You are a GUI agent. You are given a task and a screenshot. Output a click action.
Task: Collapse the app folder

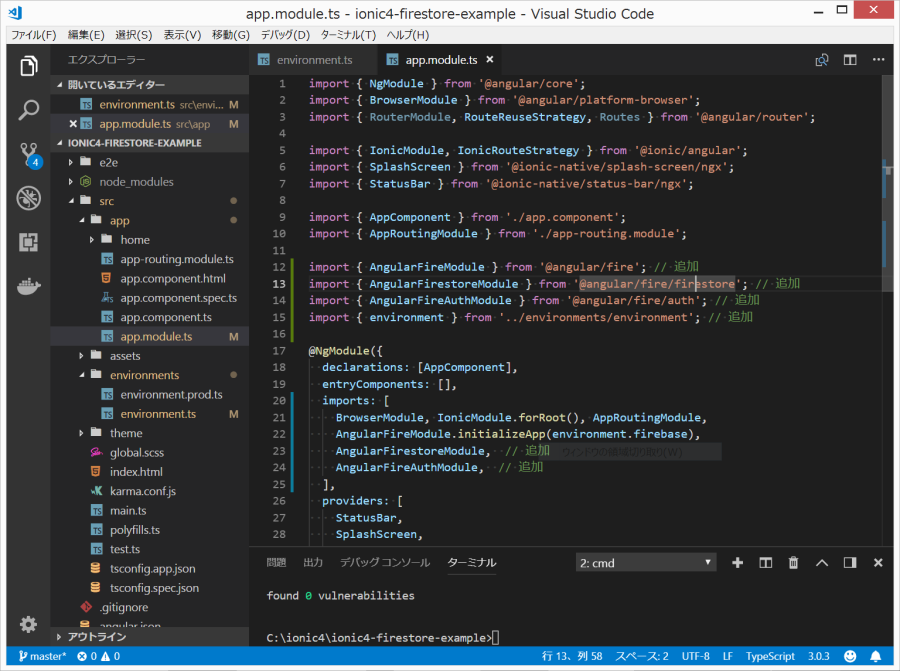pos(82,220)
